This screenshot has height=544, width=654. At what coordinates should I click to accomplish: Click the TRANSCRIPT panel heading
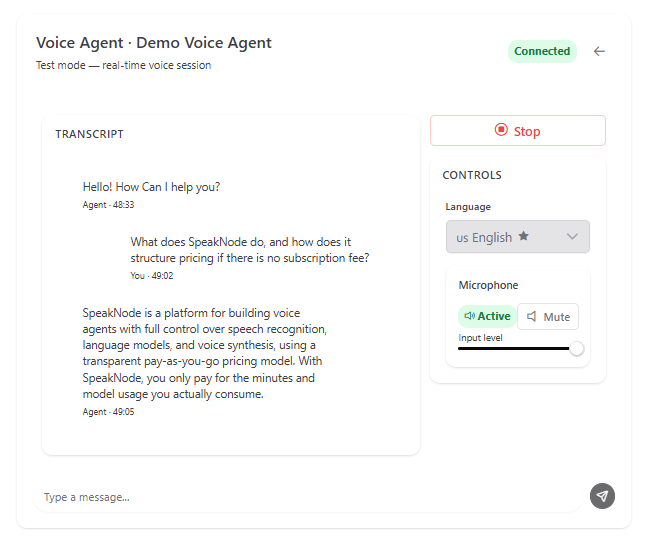click(89, 134)
